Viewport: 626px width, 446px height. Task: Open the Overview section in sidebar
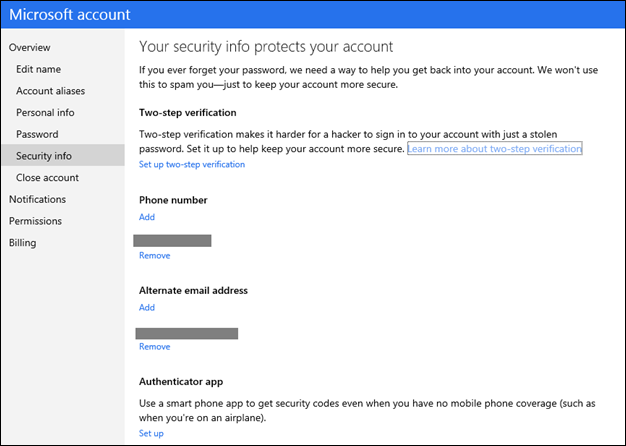(30, 48)
